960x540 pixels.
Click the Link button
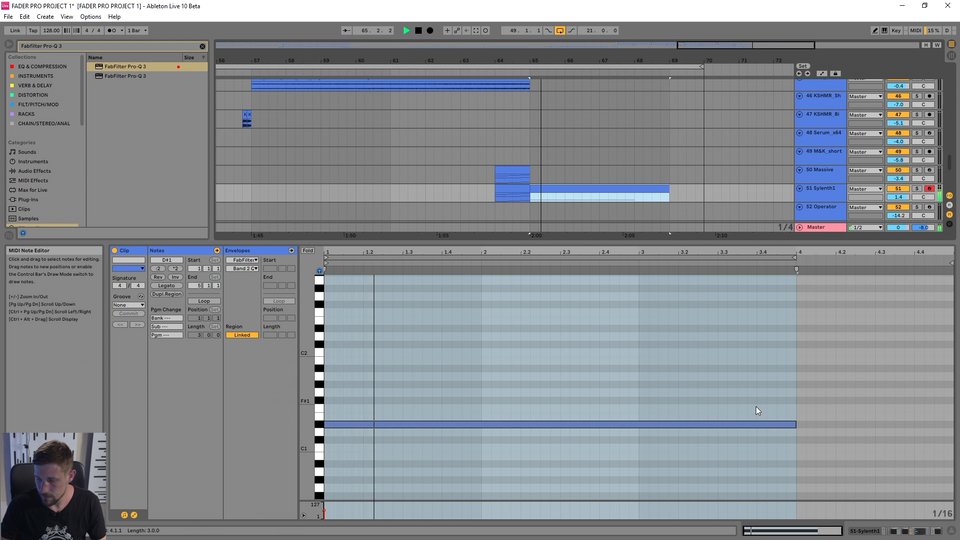[x=15, y=30]
